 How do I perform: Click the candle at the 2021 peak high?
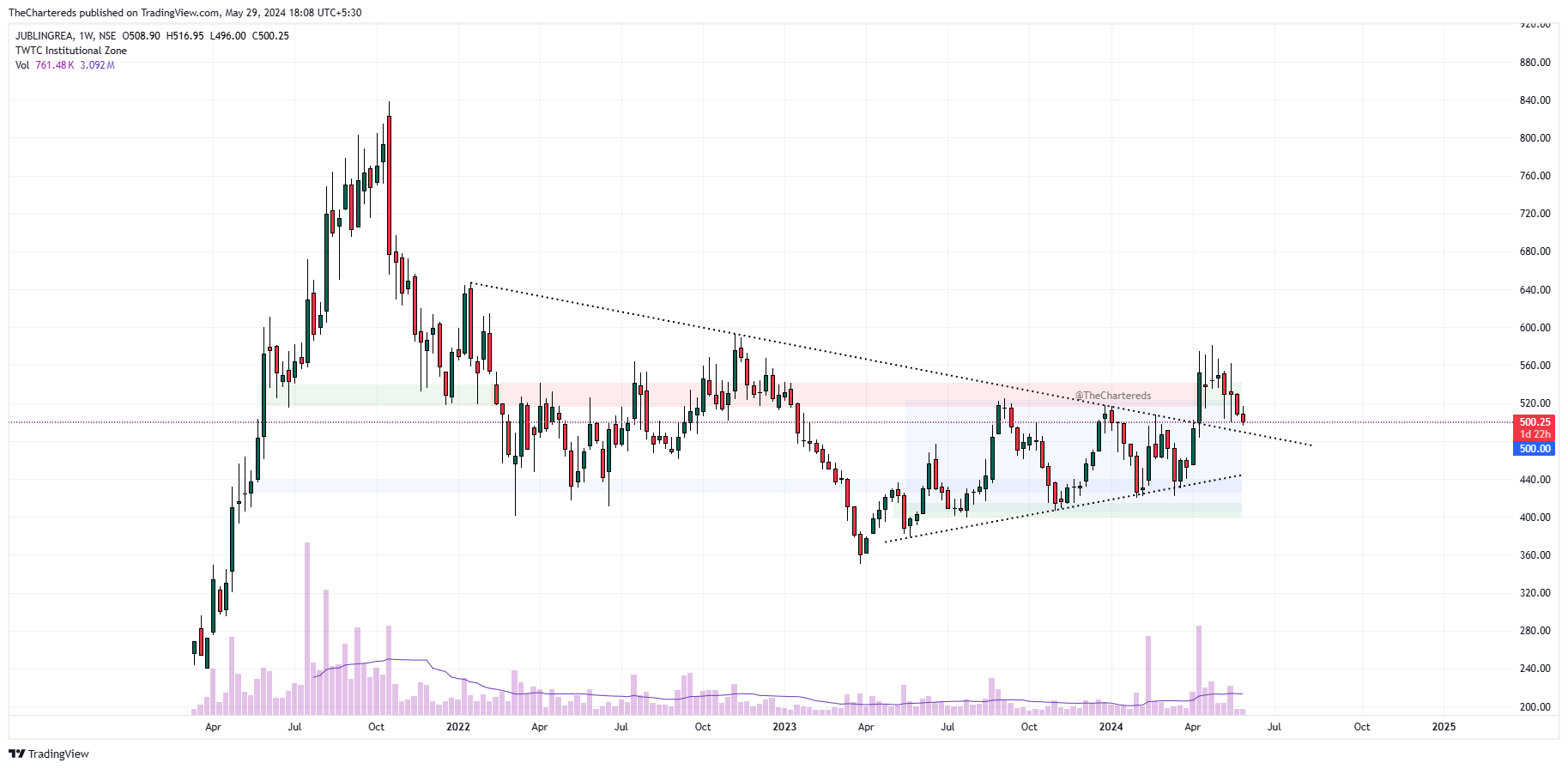coord(389,185)
